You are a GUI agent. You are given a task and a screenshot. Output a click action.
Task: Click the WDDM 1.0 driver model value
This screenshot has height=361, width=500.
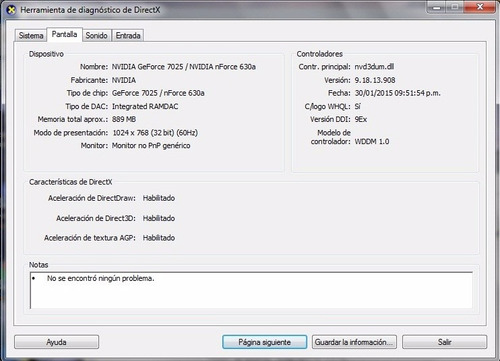point(372,141)
